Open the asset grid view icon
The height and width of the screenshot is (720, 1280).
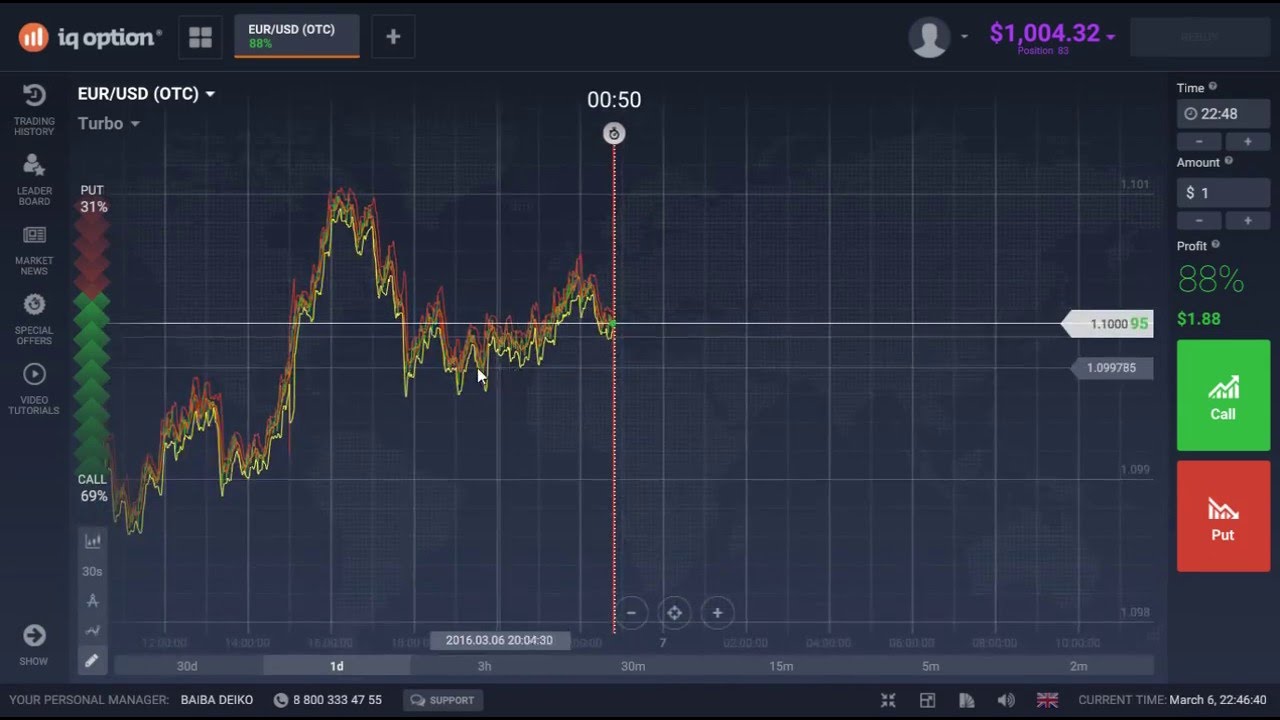pos(200,37)
